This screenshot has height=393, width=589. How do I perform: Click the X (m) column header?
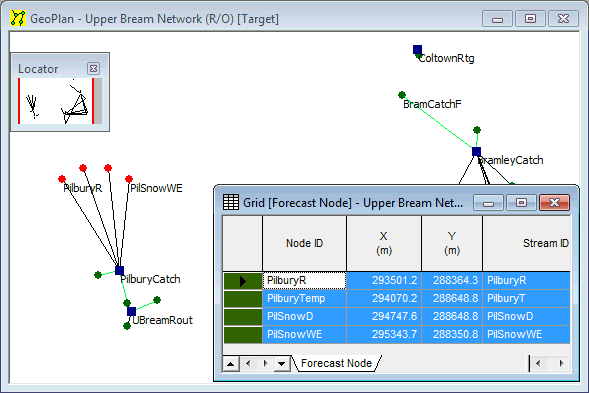click(x=384, y=243)
